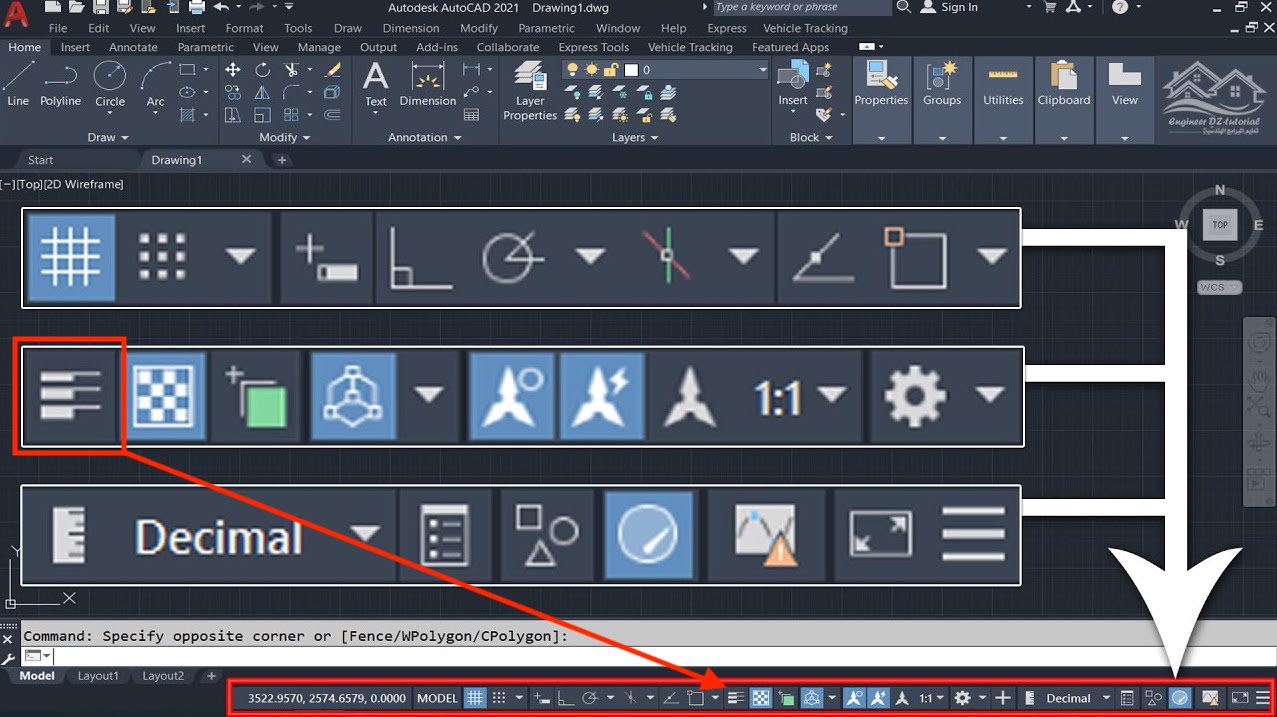
Task: Toggle snap mode dots in the bottom status bar
Action: [x=499, y=698]
